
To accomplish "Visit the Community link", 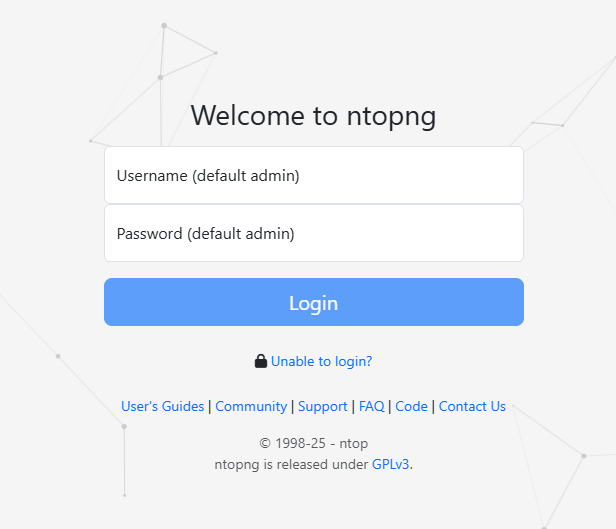I will coord(251,406).
